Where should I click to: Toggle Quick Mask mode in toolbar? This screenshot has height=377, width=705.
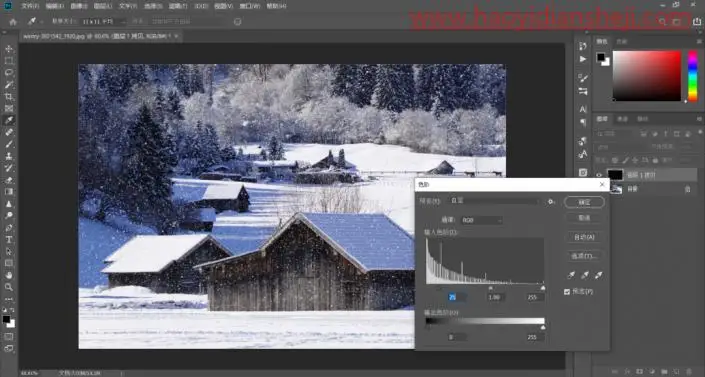[9, 337]
